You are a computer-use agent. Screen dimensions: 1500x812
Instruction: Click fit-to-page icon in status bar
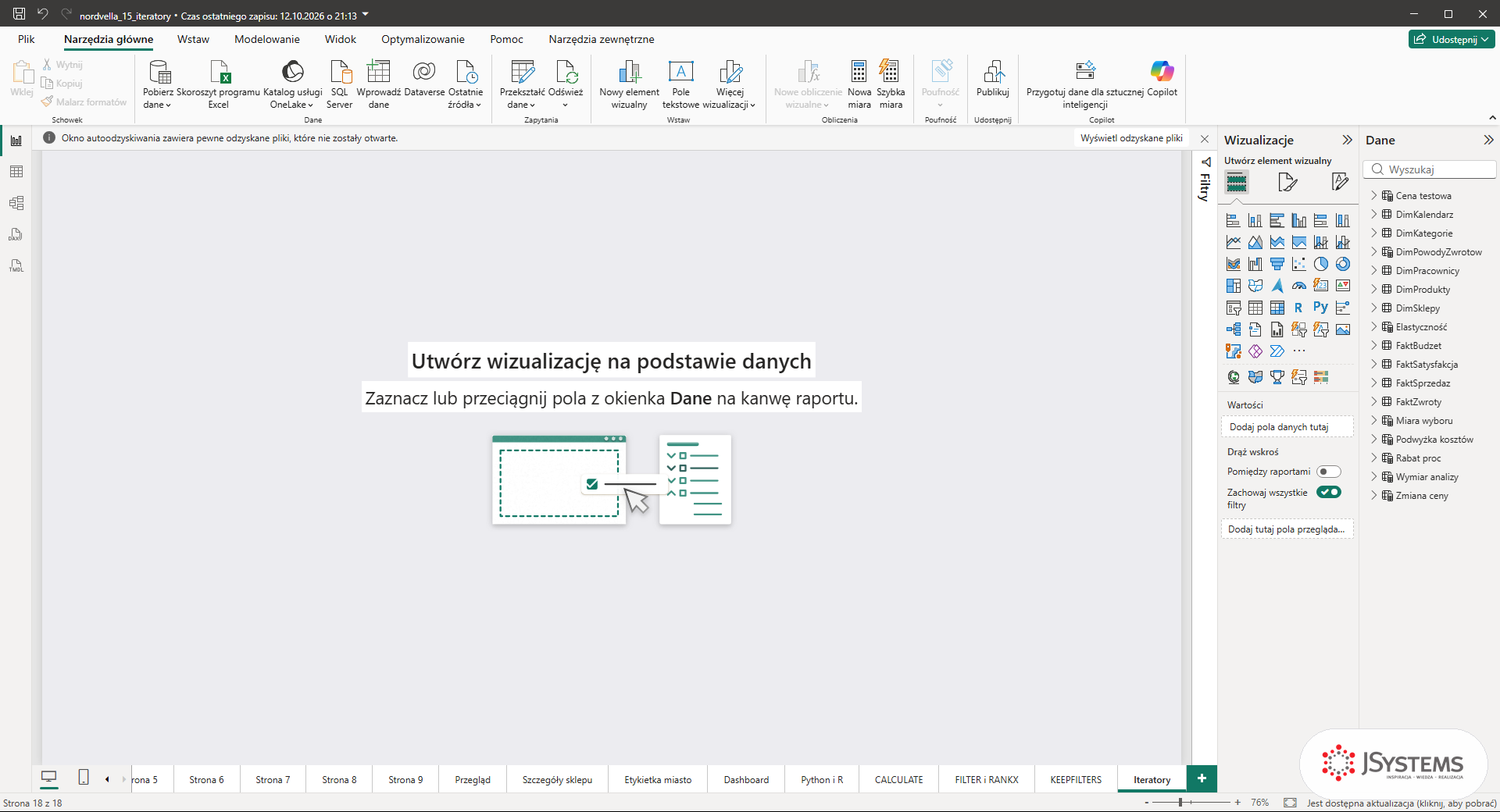tap(1290, 803)
